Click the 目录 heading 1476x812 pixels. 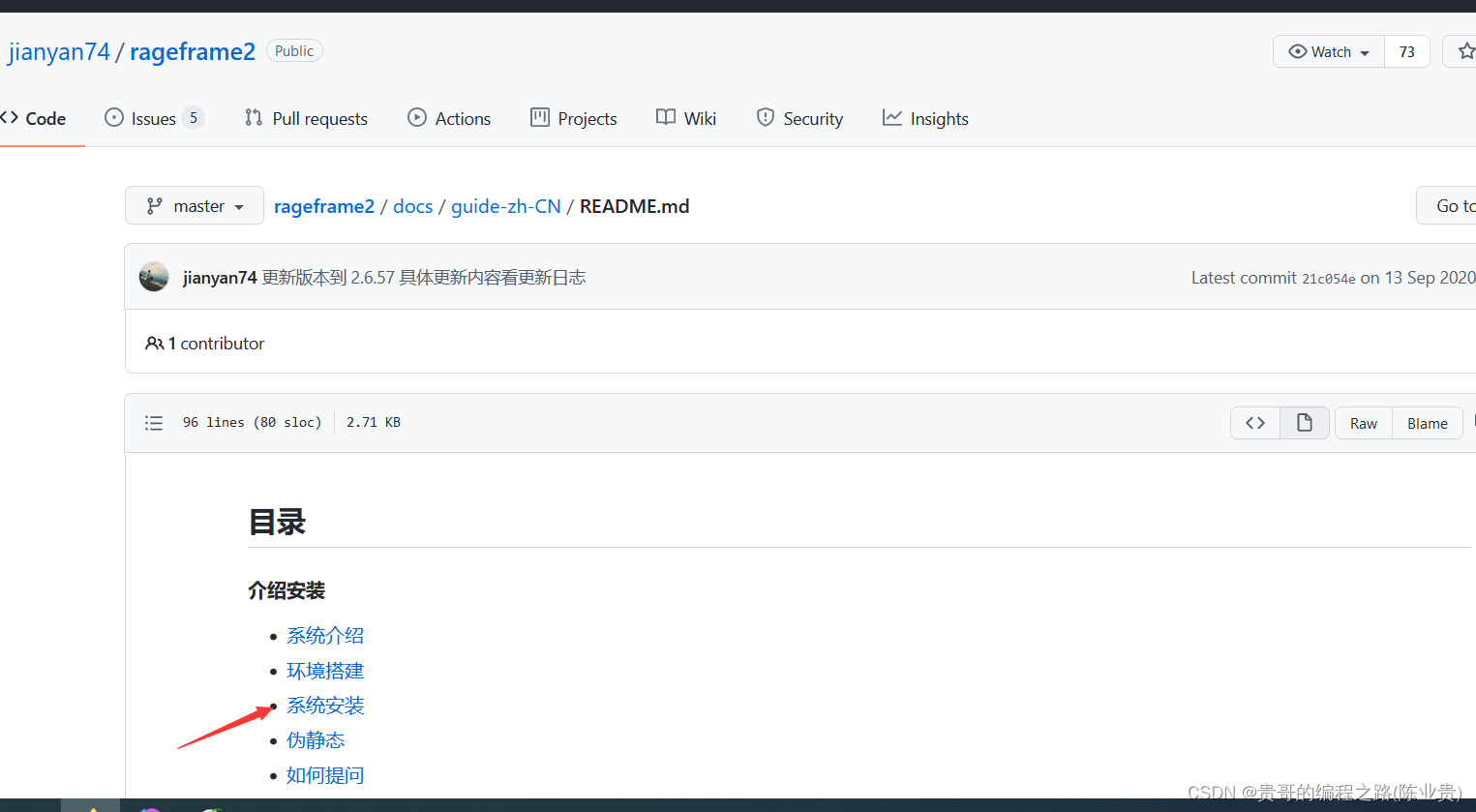click(278, 522)
